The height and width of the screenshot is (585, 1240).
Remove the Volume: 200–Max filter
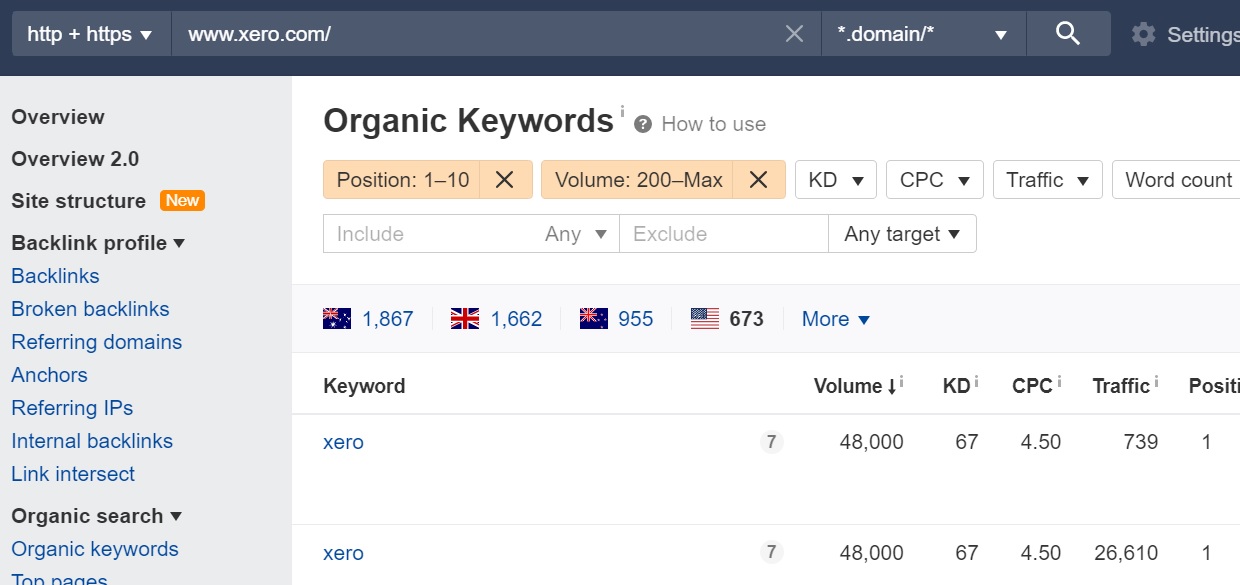(759, 180)
